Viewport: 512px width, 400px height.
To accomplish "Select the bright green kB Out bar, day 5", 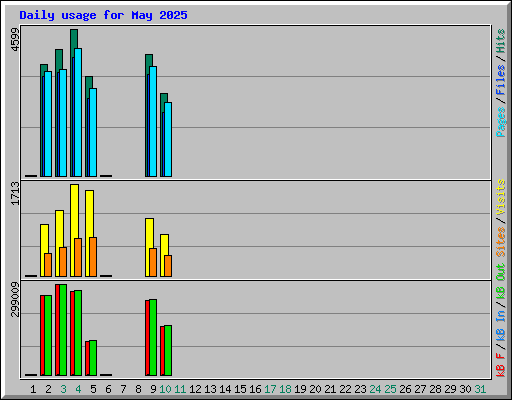I will (93, 358).
